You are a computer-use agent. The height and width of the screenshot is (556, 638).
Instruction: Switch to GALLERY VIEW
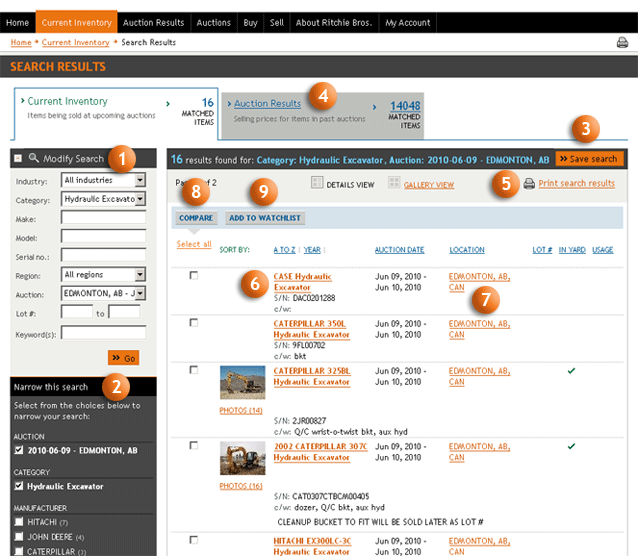point(429,185)
